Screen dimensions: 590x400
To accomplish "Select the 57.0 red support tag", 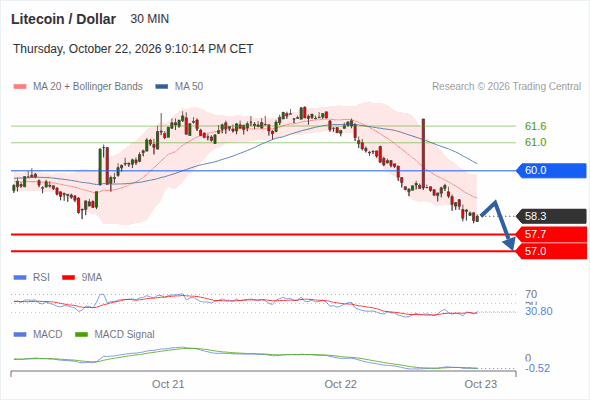I will tap(550, 251).
